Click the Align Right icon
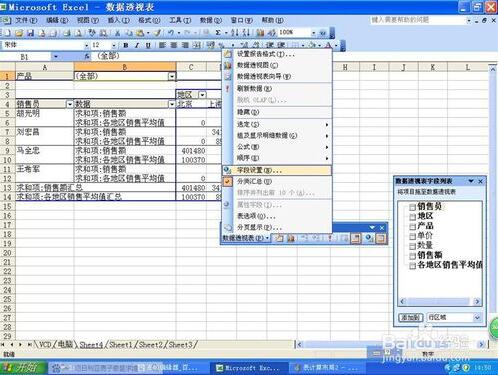498x375 pixels. coord(185,45)
